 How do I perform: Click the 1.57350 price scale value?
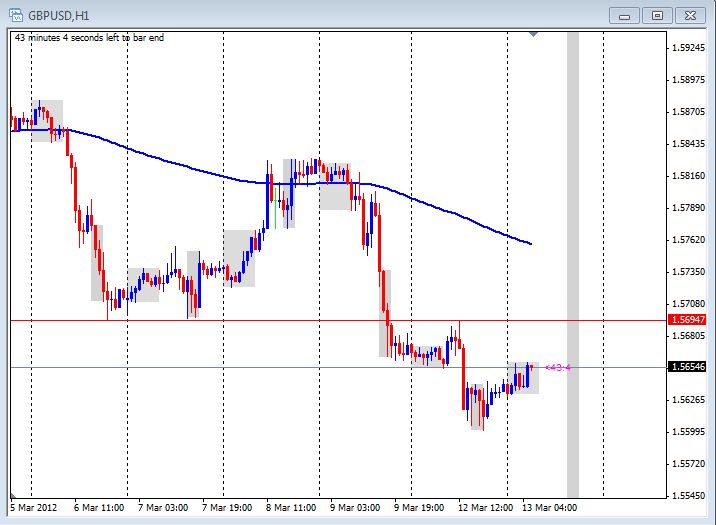pyautogui.click(x=689, y=272)
